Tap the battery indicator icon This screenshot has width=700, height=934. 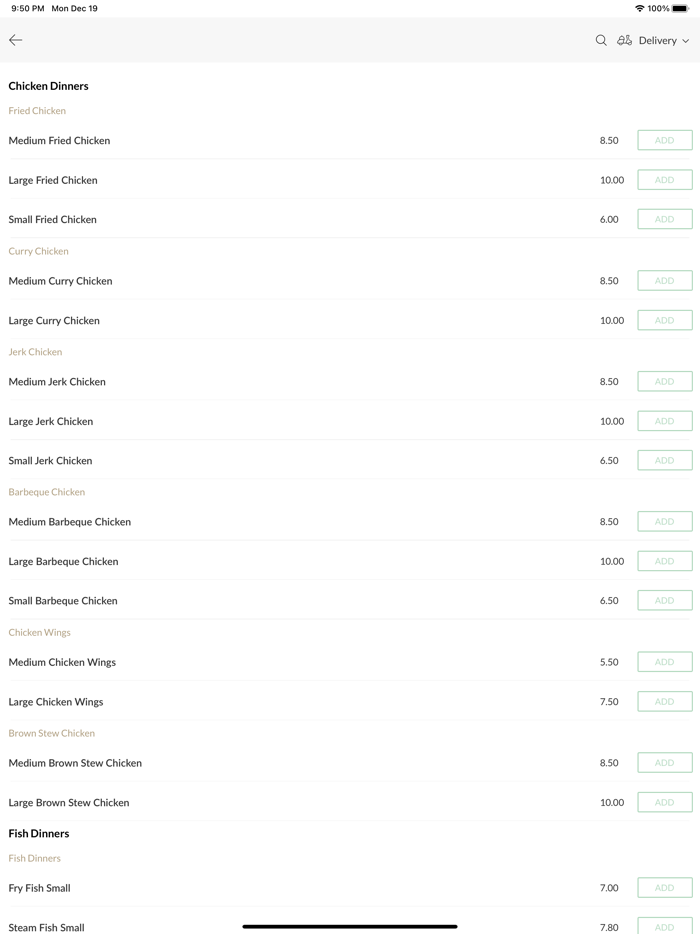tap(680, 8)
